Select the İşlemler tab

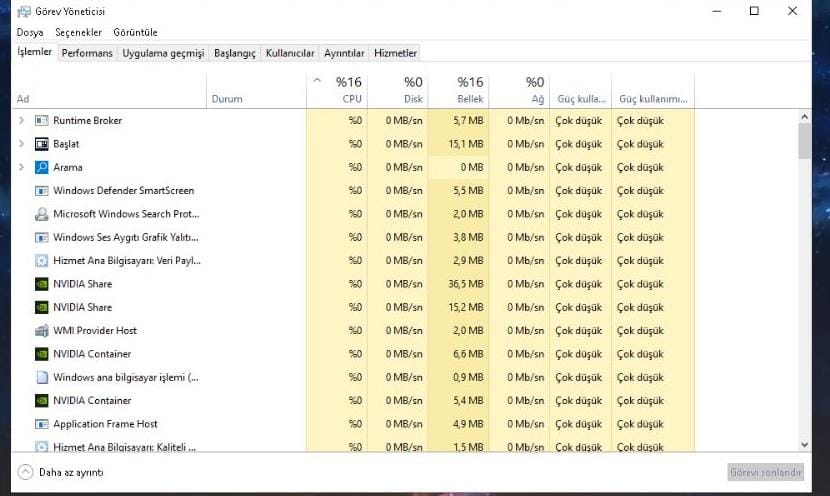point(34,52)
